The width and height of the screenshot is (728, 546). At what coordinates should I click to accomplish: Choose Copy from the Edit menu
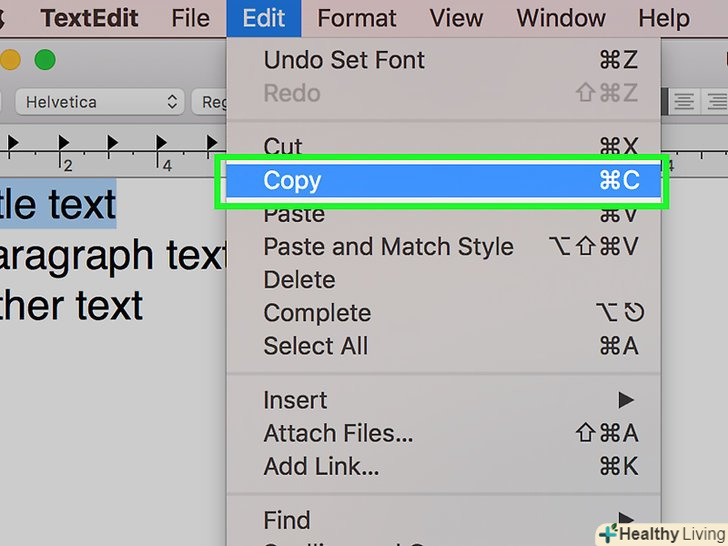[x=443, y=180]
